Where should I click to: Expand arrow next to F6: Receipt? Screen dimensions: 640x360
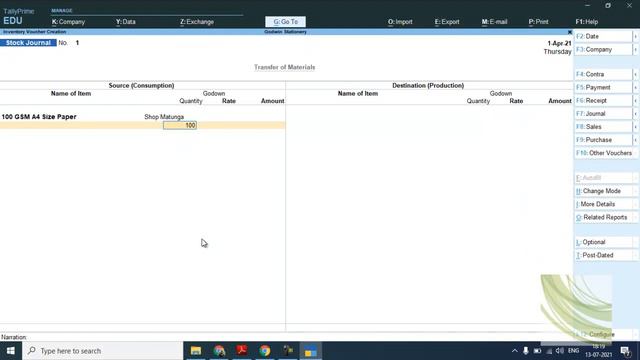[x=636, y=100]
